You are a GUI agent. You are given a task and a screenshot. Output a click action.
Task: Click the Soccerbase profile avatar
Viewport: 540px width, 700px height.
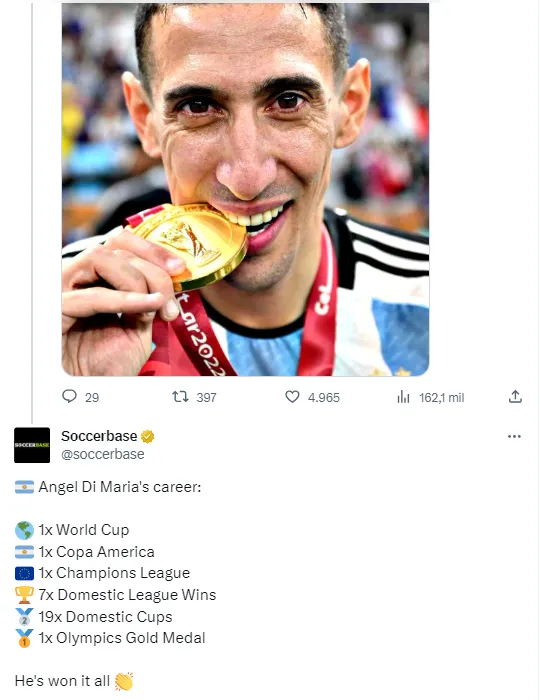pyautogui.click(x=32, y=445)
